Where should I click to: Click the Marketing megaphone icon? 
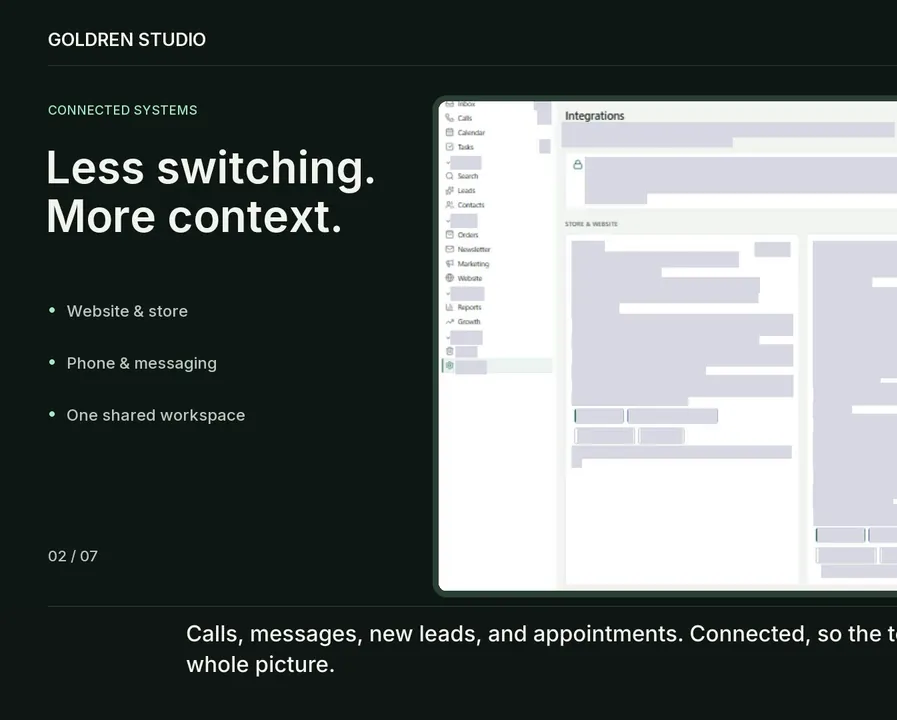pyautogui.click(x=450, y=264)
